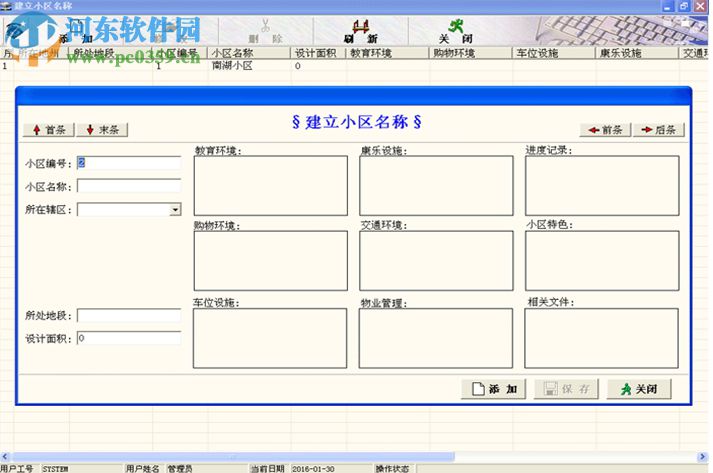Click the scrollbar right arrow
713x473 pixels.
click(703, 457)
